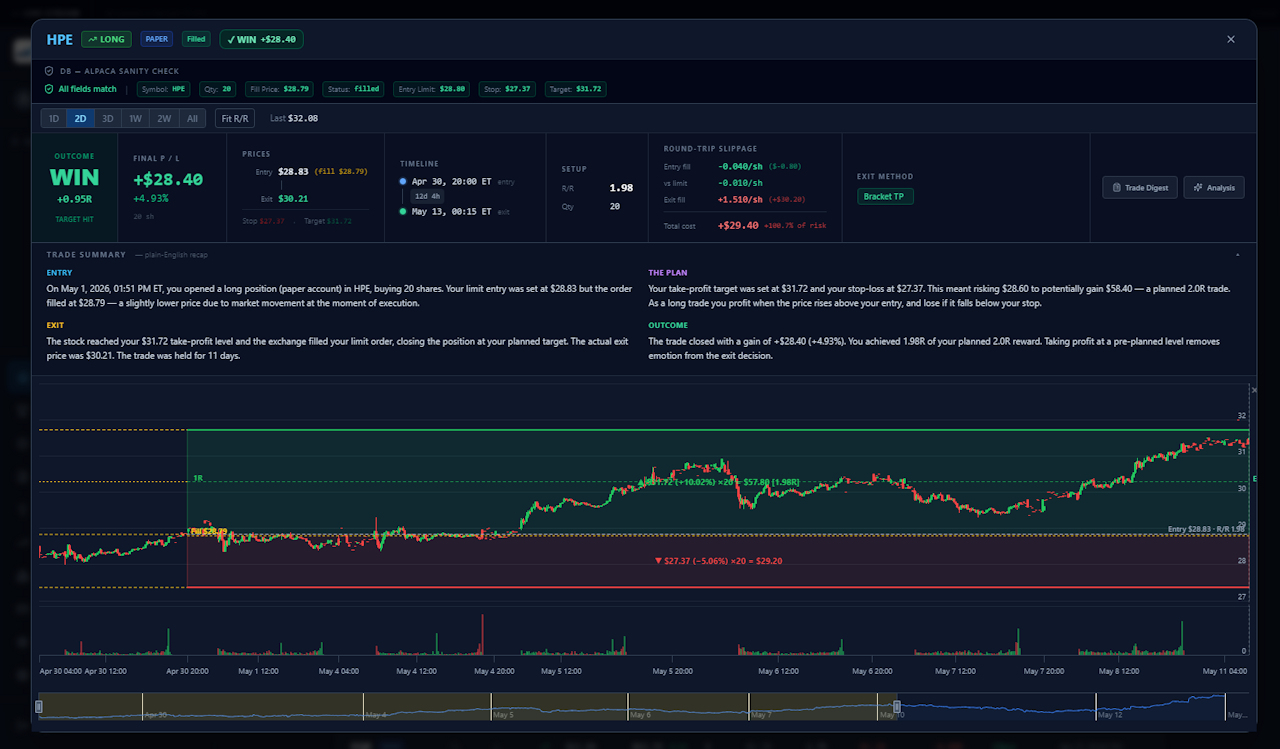Close the HPE trade detail dialog
Image resolution: width=1280 pixels, height=749 pixels.
point(1230,39)
